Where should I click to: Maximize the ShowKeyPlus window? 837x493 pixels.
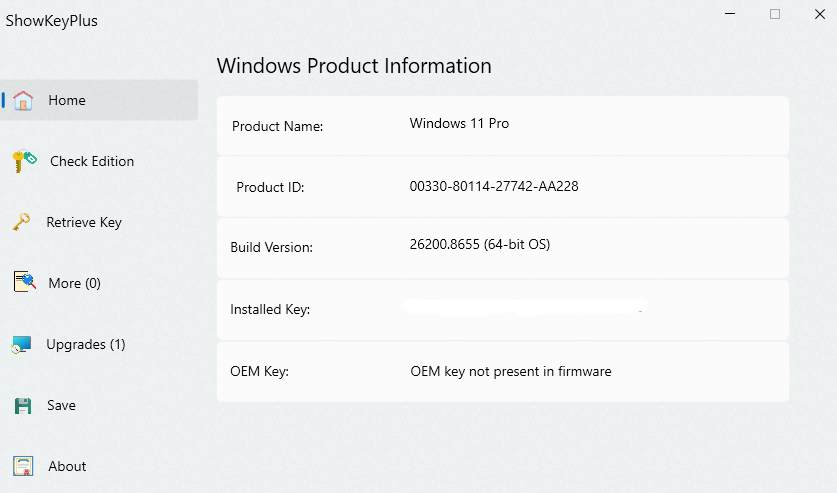click(x=775, y=14)
